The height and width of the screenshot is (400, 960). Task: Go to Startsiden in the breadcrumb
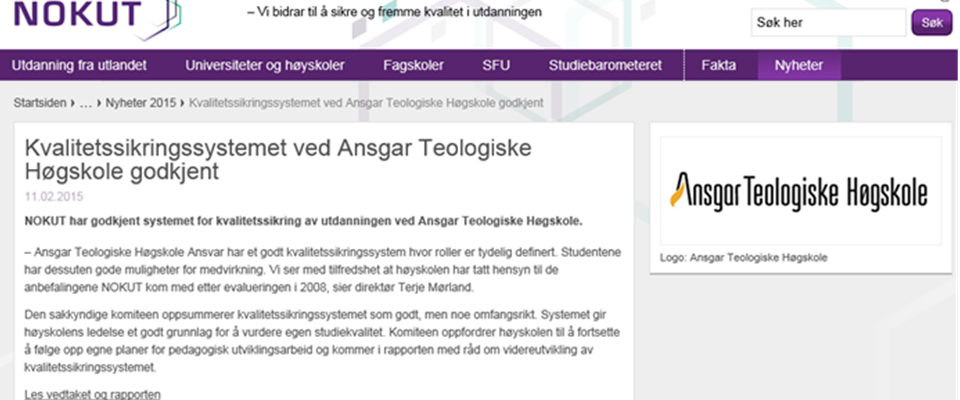[40, 103]
